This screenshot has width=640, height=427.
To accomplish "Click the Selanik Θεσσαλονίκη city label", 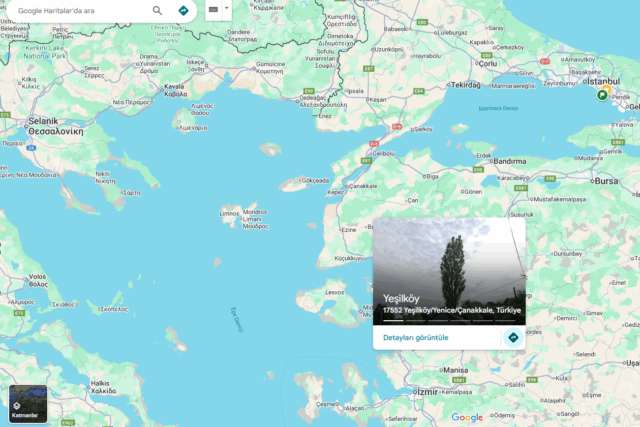I will click(x=56, y=126).
